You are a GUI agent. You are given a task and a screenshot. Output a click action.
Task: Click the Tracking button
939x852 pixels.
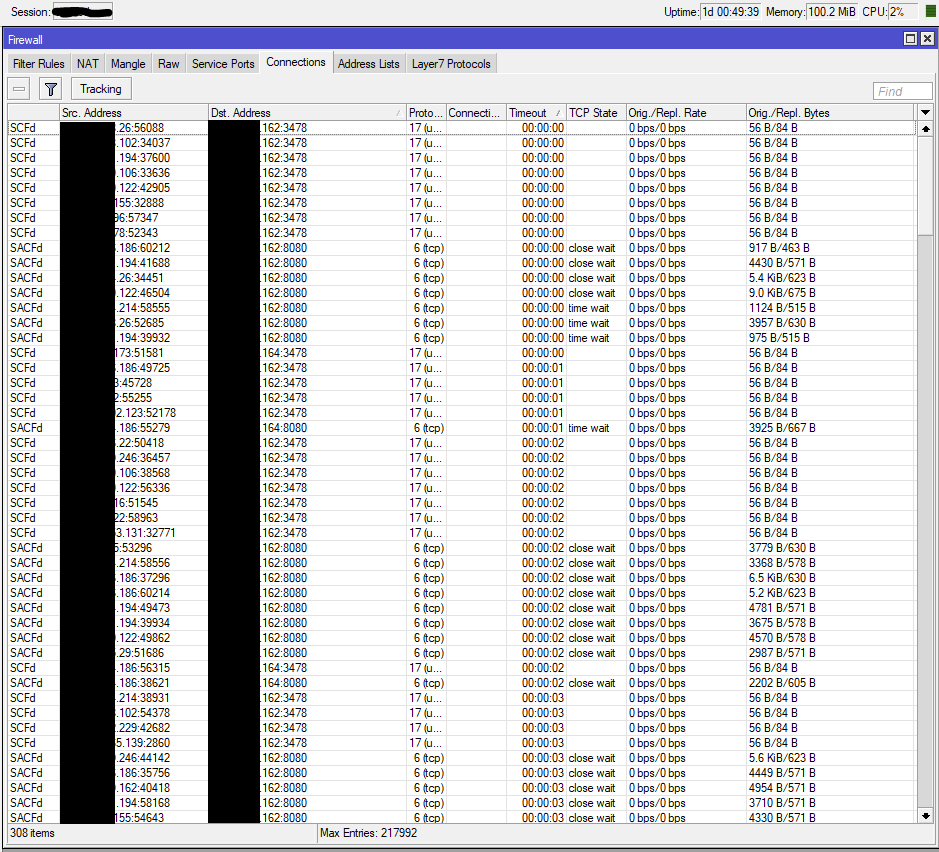pyautogui.click(x=101, y=89)
